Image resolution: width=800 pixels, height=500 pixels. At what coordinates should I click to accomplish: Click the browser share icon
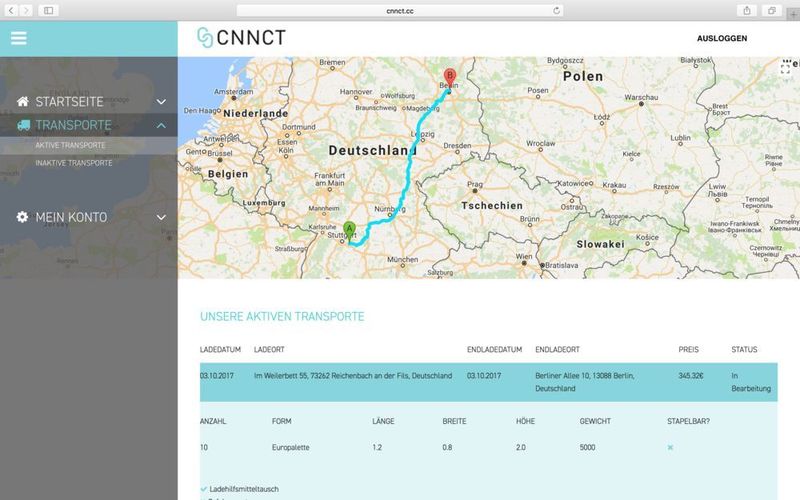pyautogui.click(x=747, y=10)
